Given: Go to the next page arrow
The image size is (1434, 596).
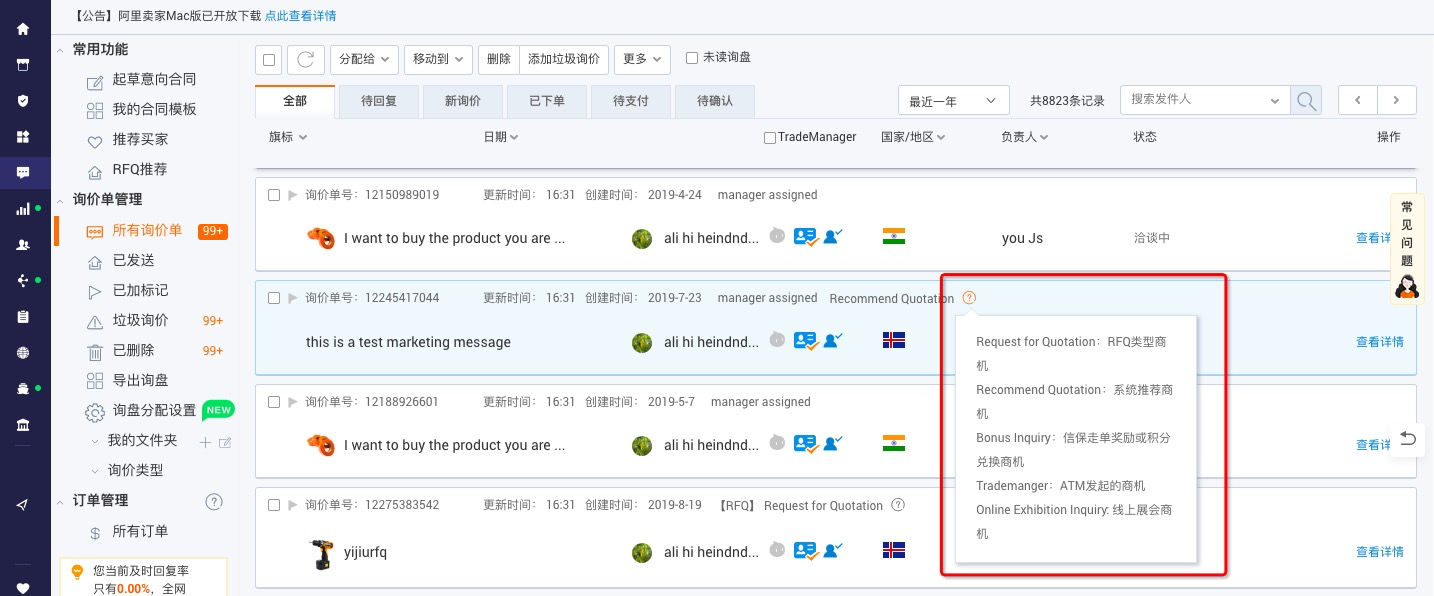Looking at the screenshot, I should coord(1397,100).
